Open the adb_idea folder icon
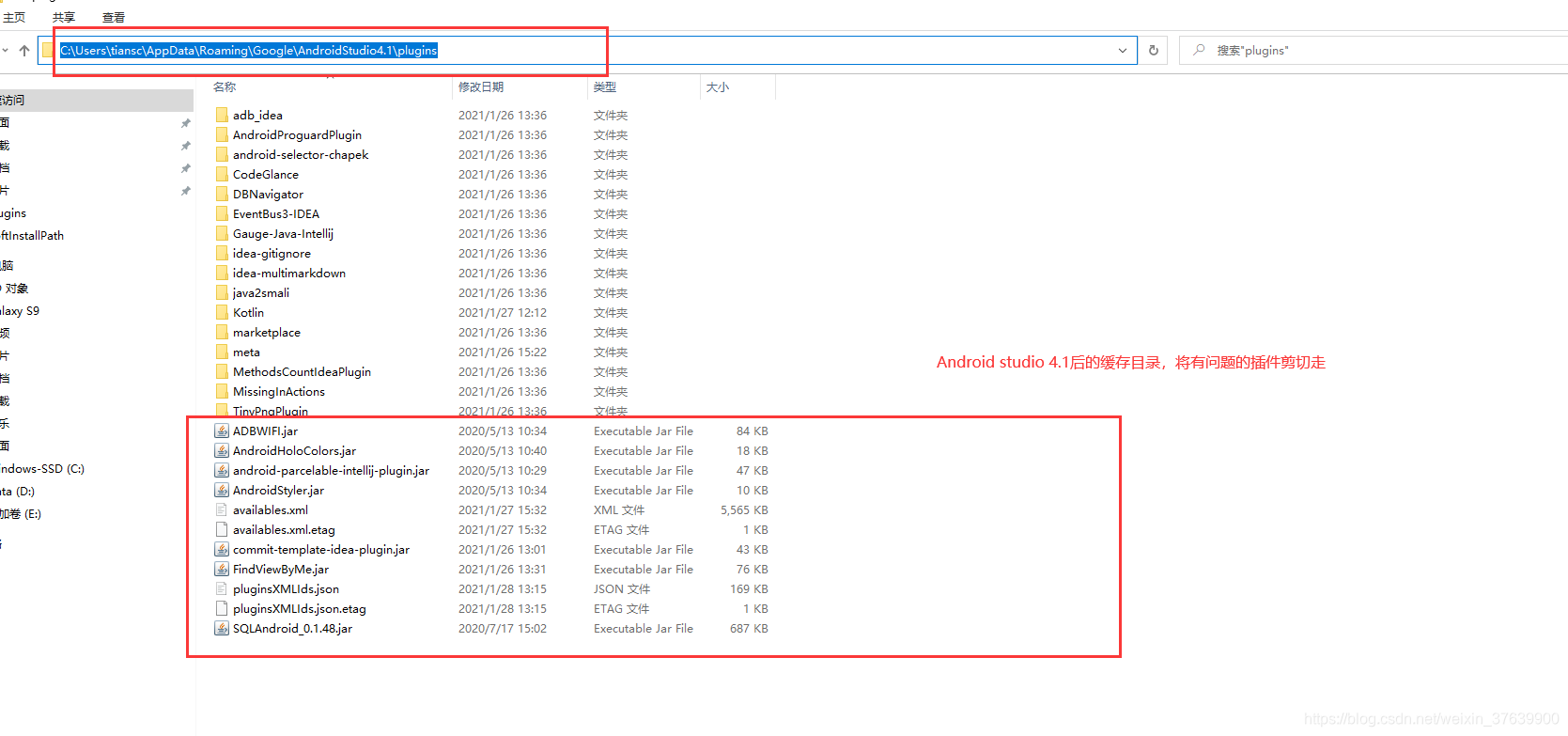 (x=222, y=115)
